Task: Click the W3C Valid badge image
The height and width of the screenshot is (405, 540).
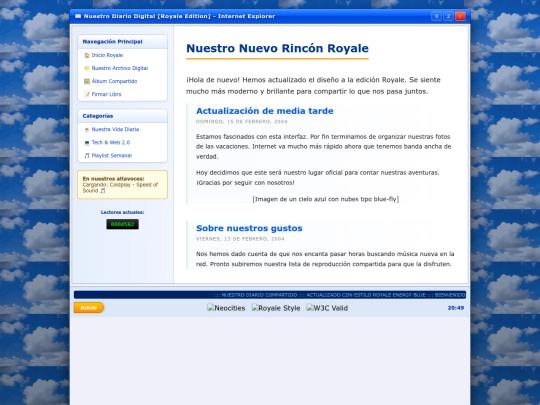Action: point(327,308)
